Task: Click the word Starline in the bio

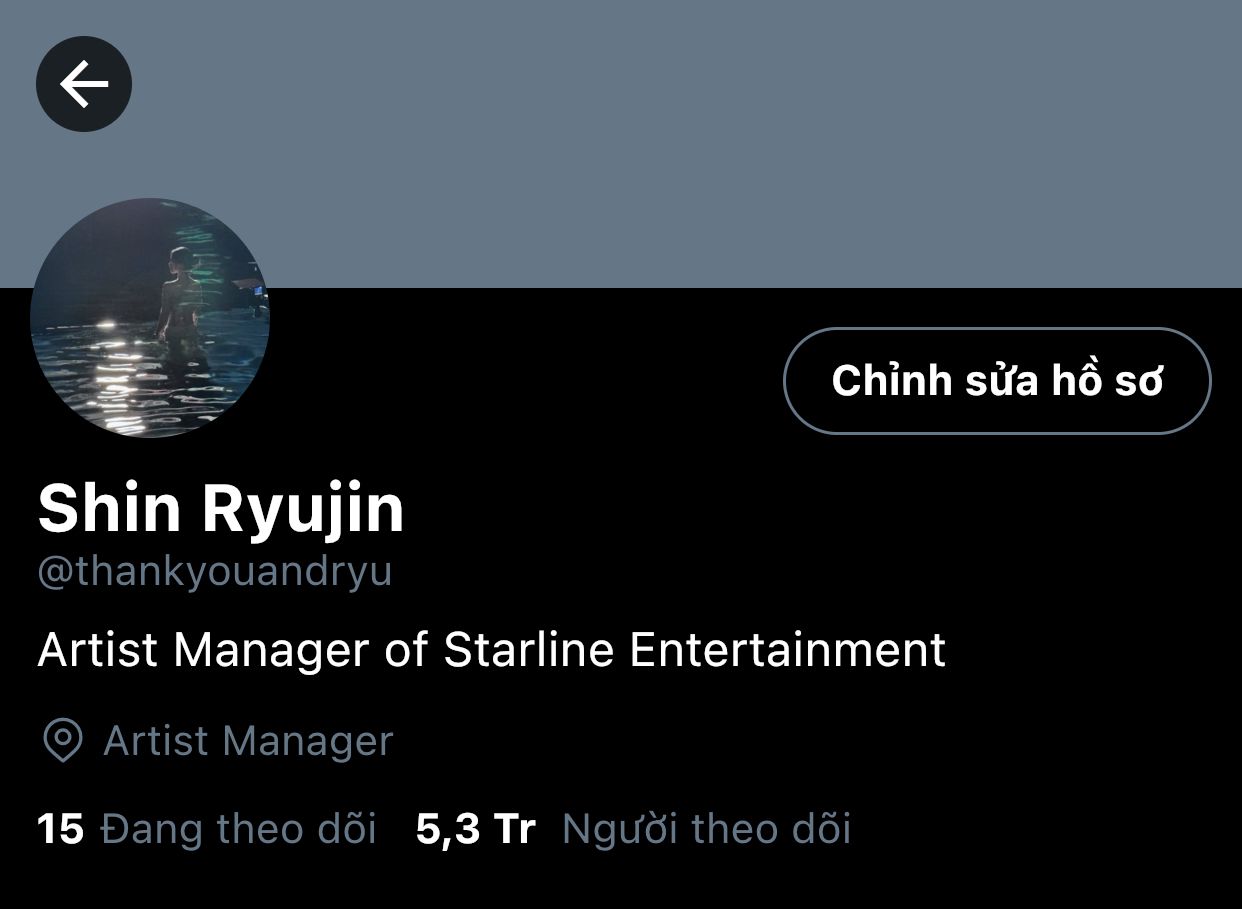Action: [x=530, y=650]
